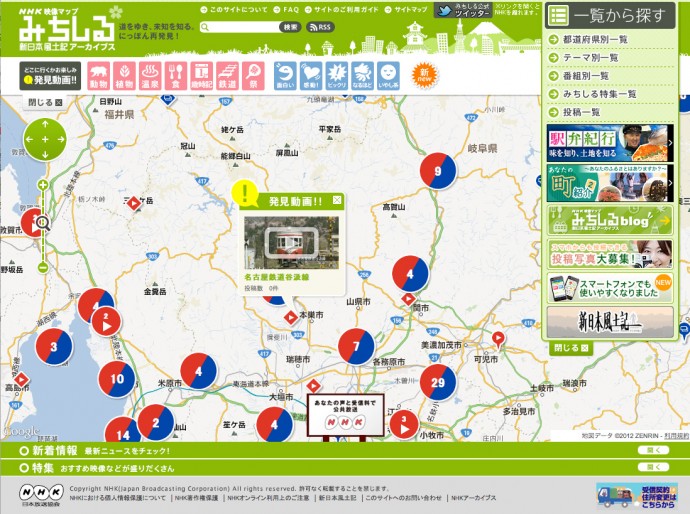Open the cluster marker numbered 7
690x514 pixels.
pos(356,346)
